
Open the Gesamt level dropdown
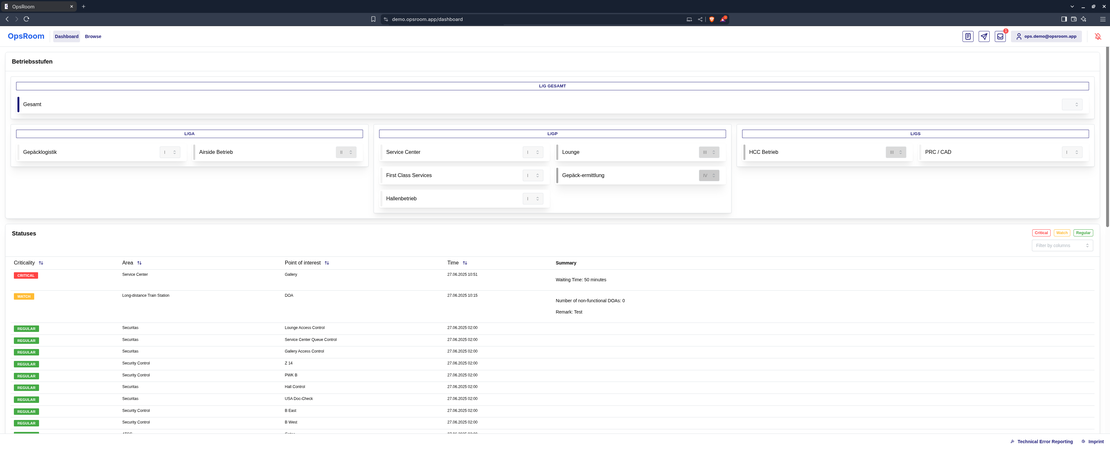pyautogui.click(x=1072, y=104)
